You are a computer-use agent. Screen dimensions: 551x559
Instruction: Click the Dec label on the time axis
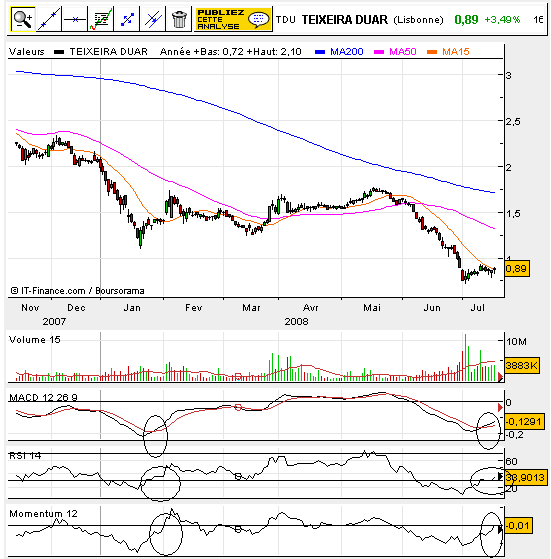point(76,308)
